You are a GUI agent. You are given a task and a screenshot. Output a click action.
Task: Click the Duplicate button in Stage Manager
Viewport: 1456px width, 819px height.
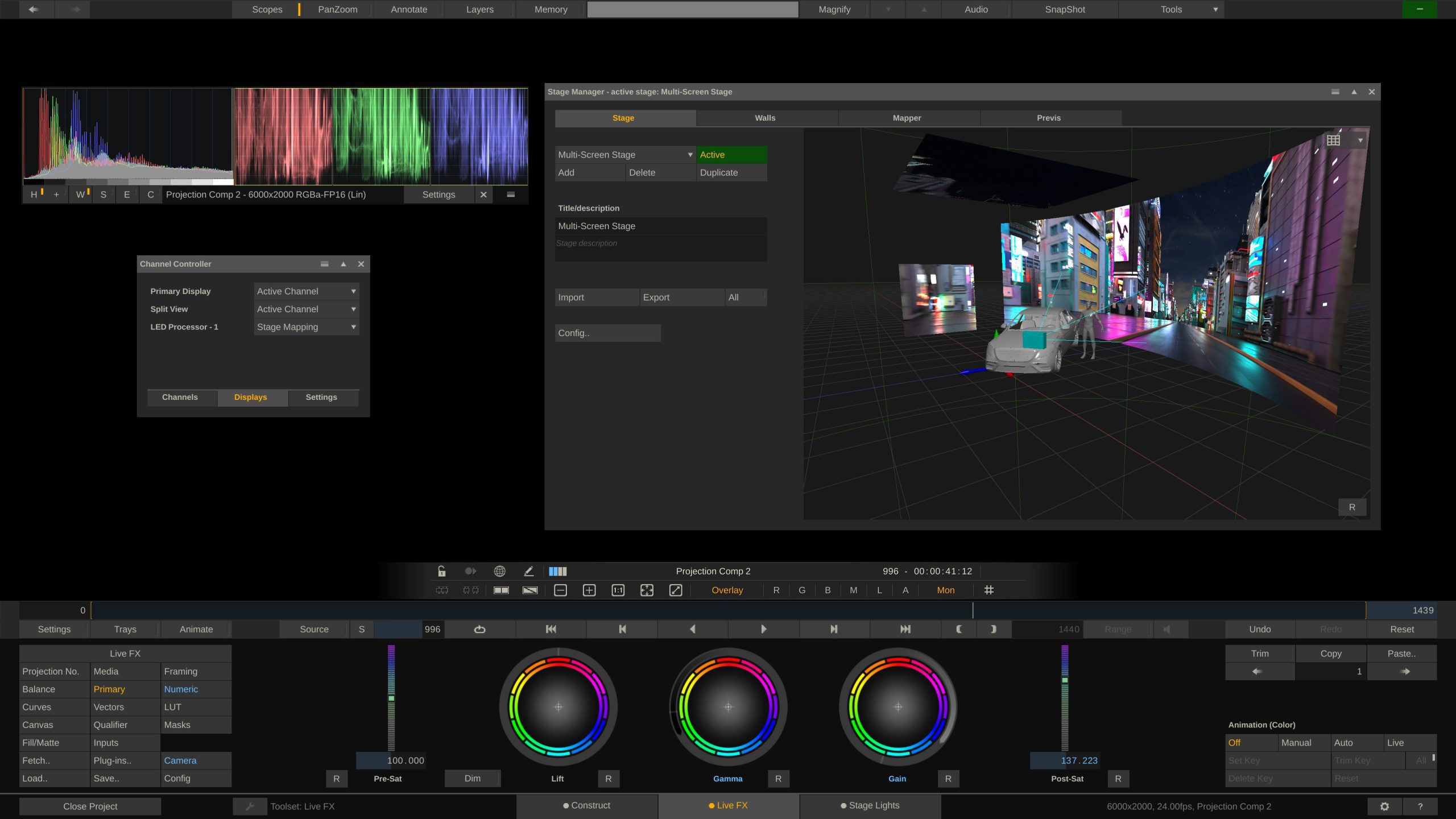[731, 172]
